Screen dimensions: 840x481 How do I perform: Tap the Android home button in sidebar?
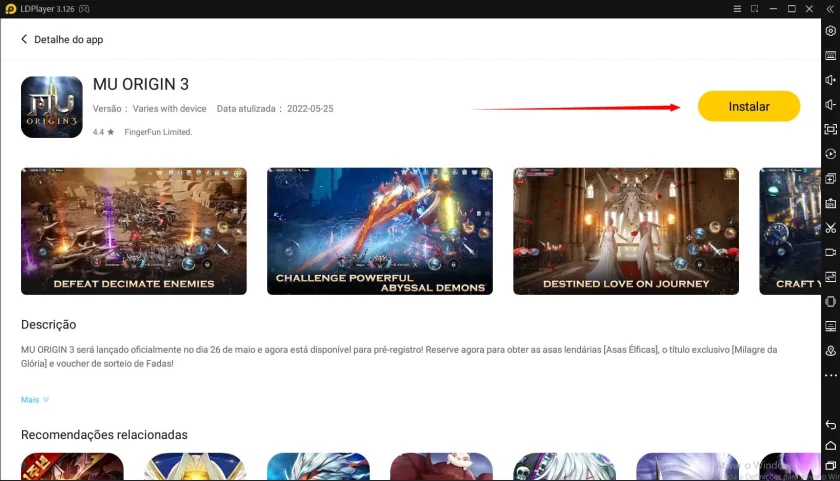pyautogui.click(x=830, y=446)
